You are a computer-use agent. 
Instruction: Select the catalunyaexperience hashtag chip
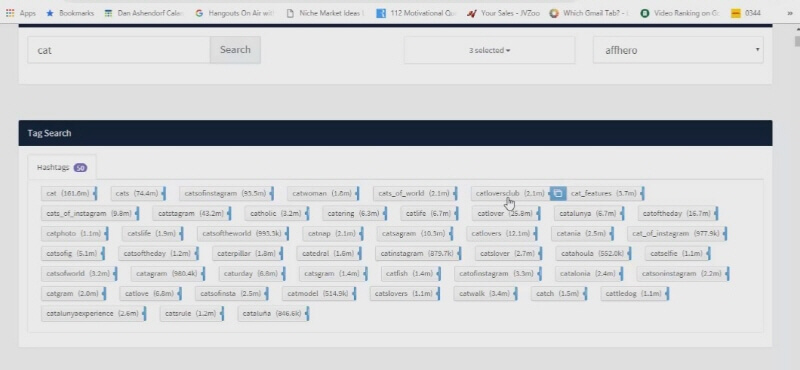pyautogui.click(x=94, y=313)
